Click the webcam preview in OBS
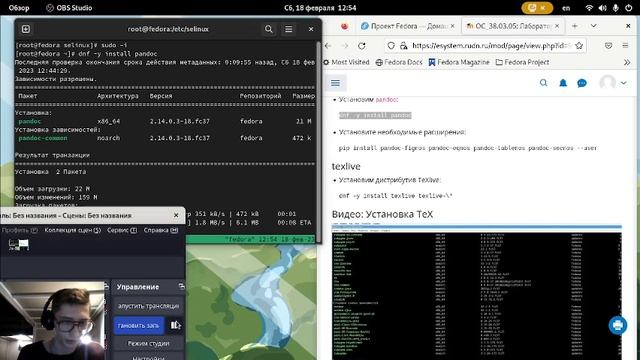The width and height of the screenshot is (640, 360). coord(53,321)
